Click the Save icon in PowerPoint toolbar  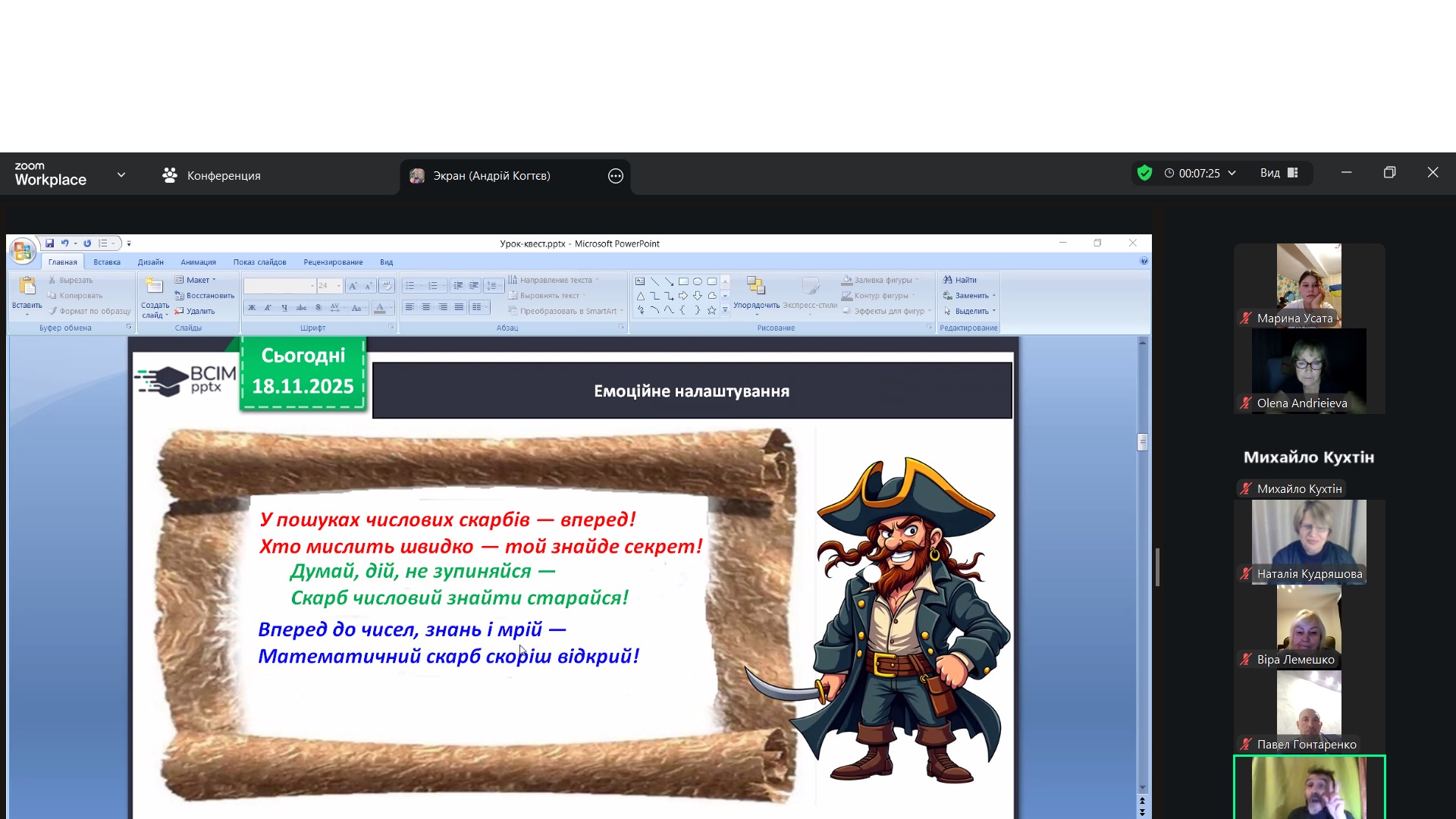(x=49, y=243)
